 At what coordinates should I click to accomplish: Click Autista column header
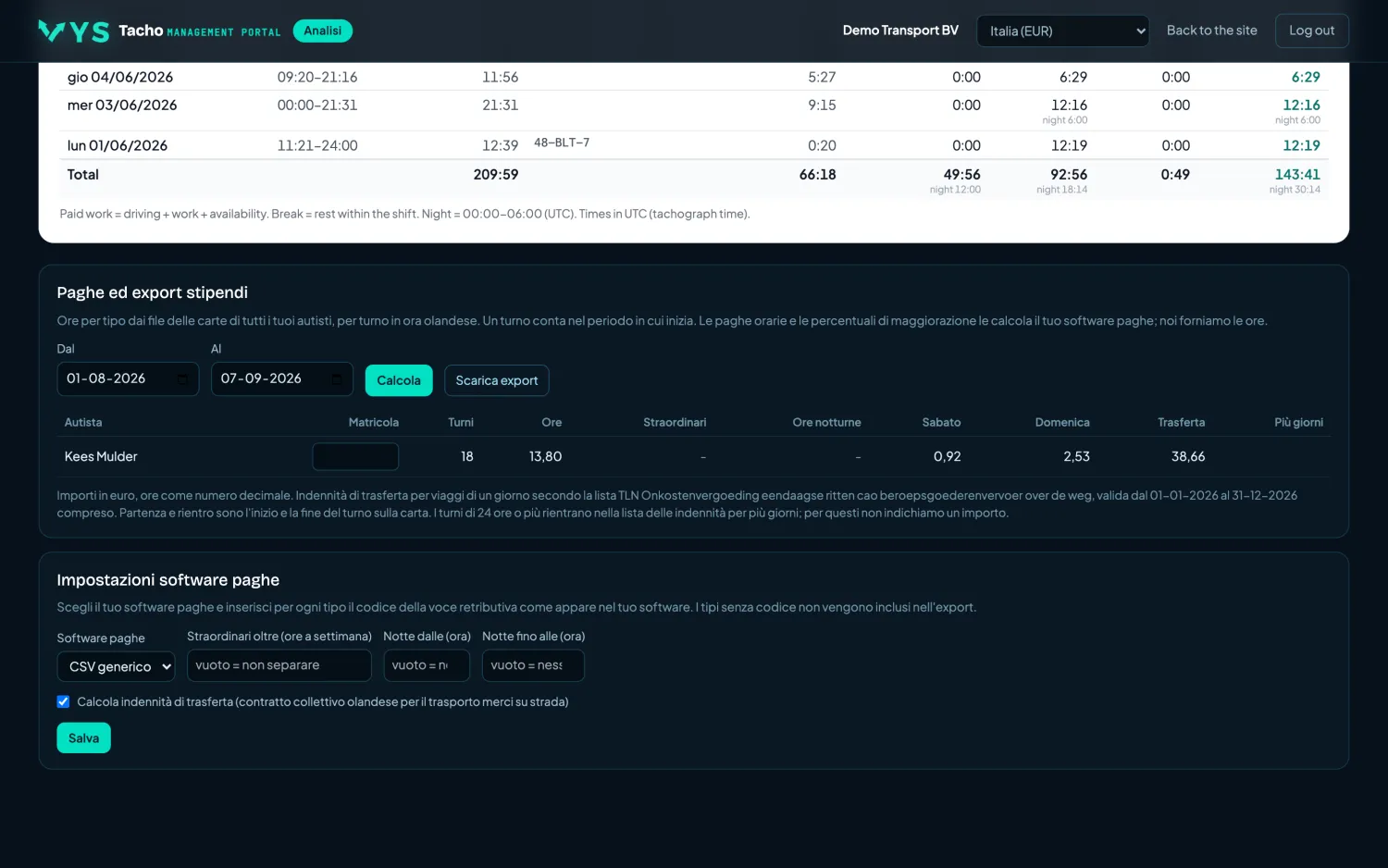point(83,422)
